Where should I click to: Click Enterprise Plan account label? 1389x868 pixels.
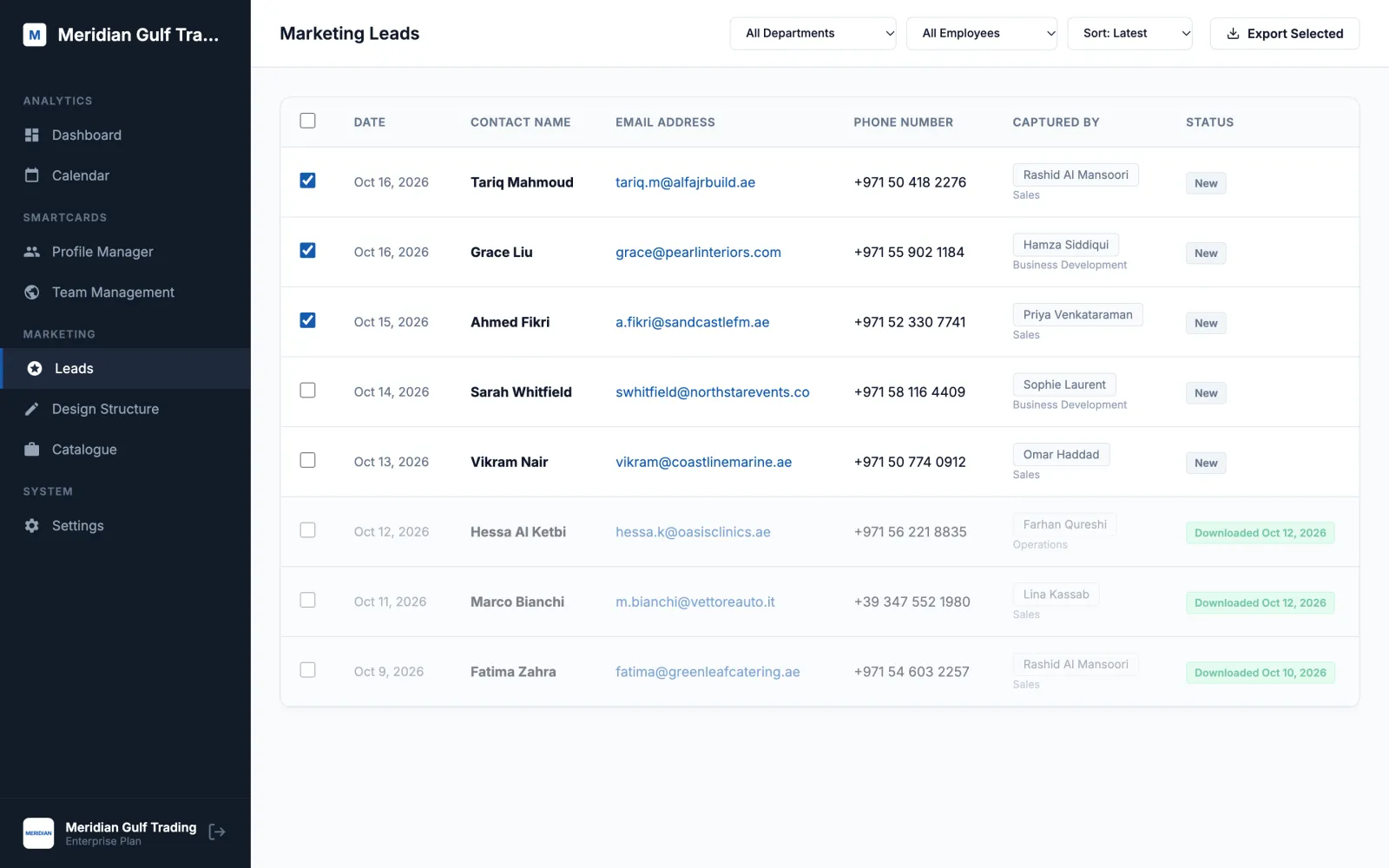pyautogui.click(x=103, y=842)
